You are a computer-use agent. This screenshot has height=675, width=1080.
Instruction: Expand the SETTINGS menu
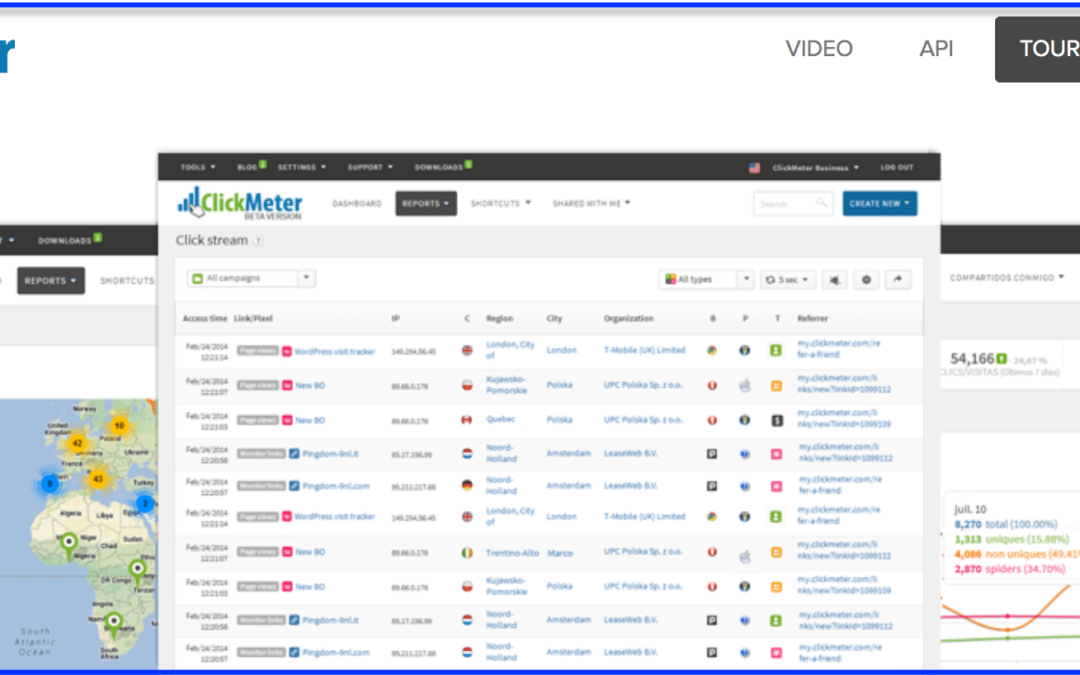pos(302,167)
